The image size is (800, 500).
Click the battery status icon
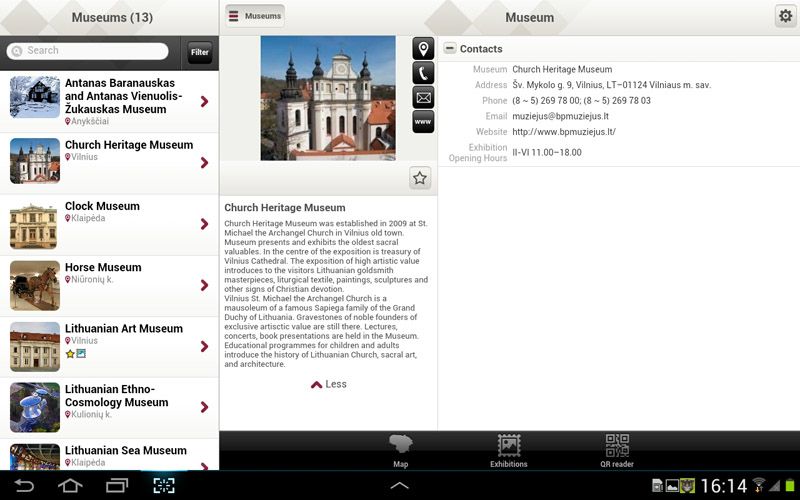coord(790,485)
